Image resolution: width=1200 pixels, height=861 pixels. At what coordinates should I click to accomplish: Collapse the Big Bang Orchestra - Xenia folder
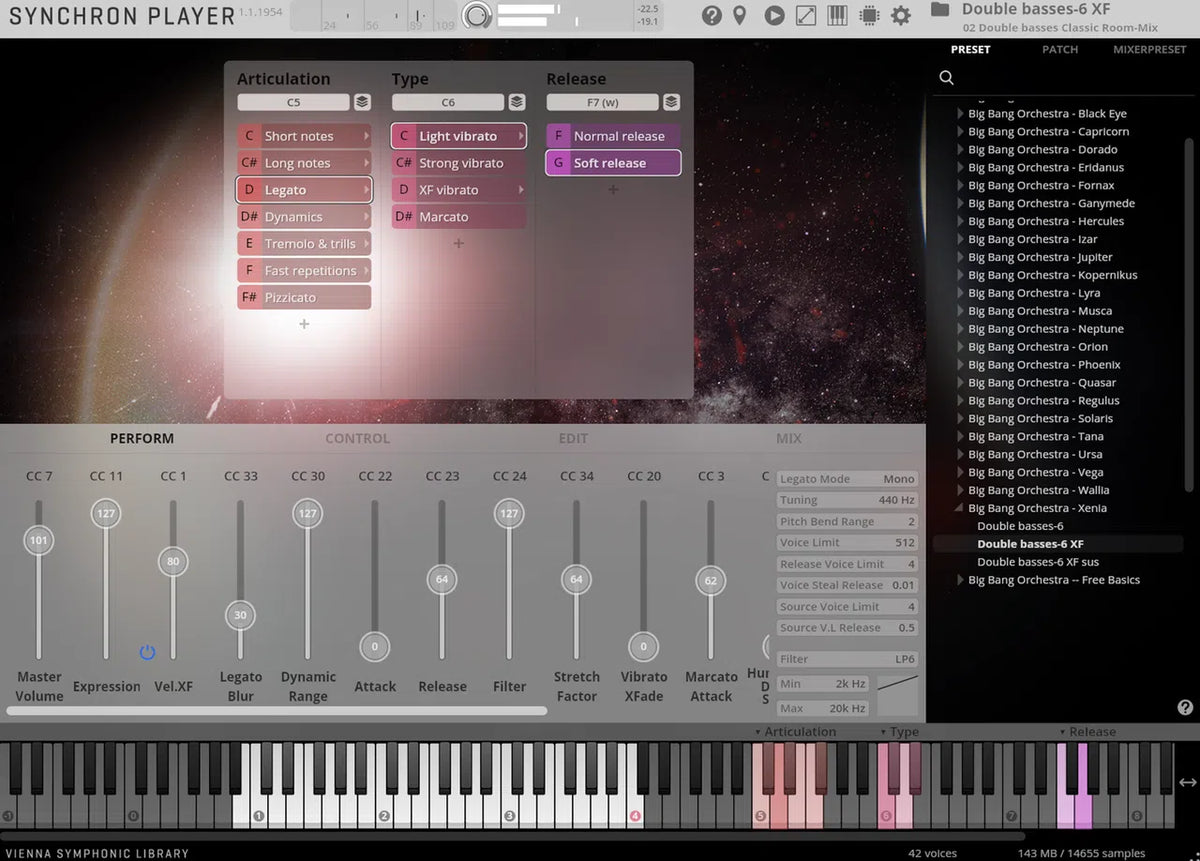pos(961,508)
